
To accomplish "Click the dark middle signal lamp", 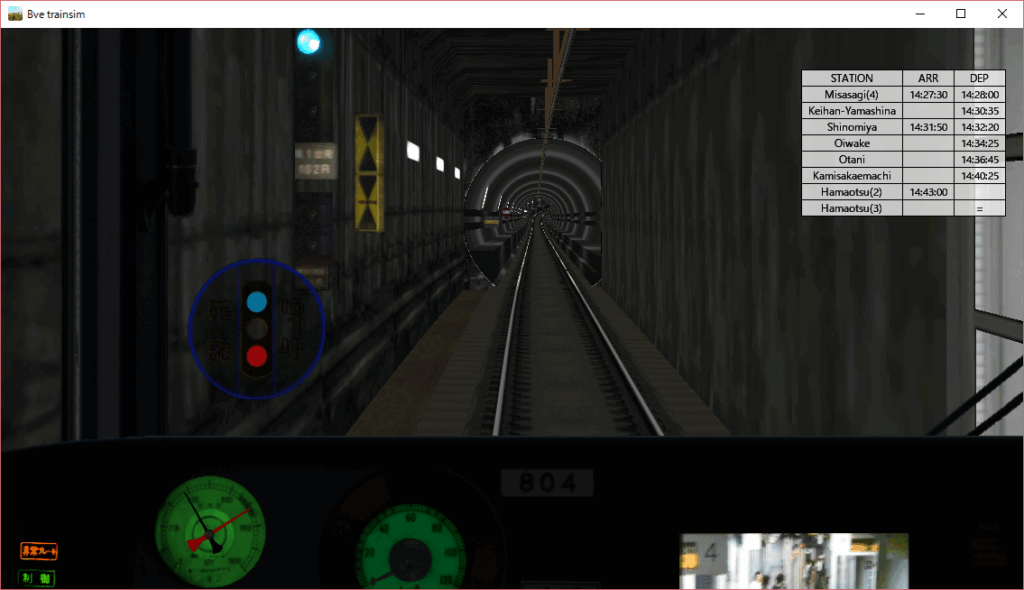I will tap(257, 329).
